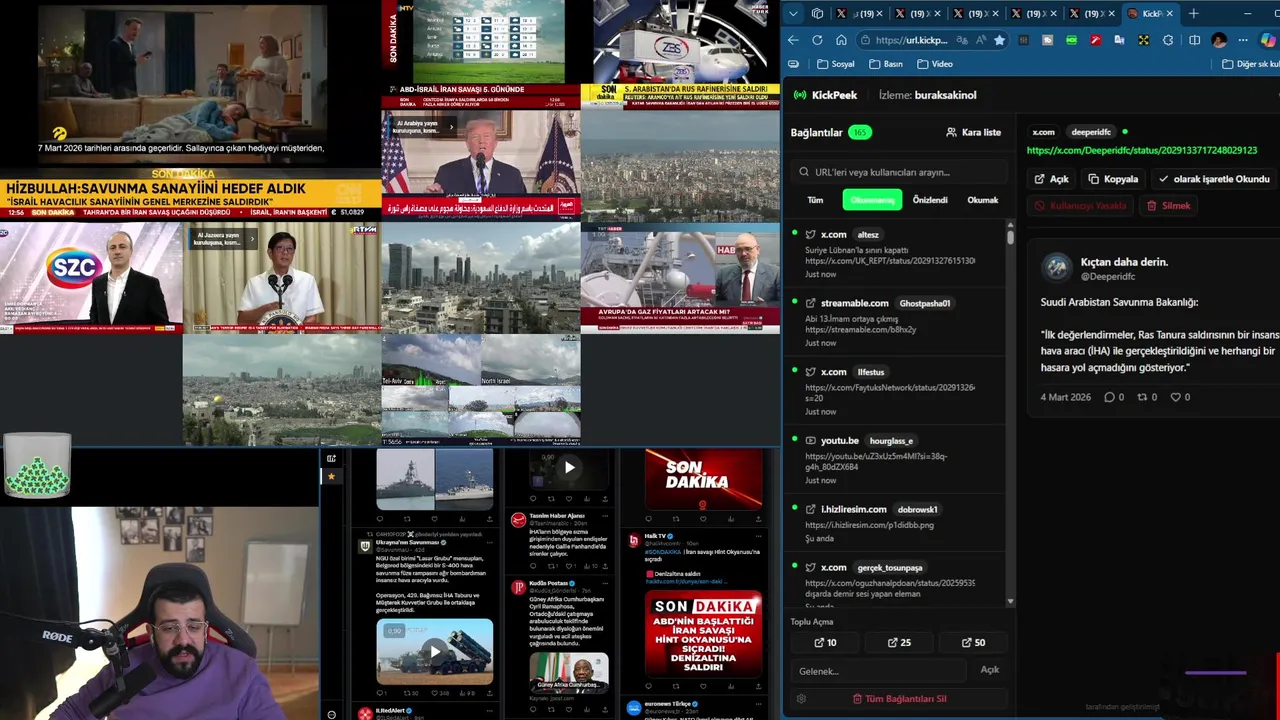Click the KickPeek logo
This screenshot has height=720, width=1280.
pyautogui.click(x=825, y=95)
